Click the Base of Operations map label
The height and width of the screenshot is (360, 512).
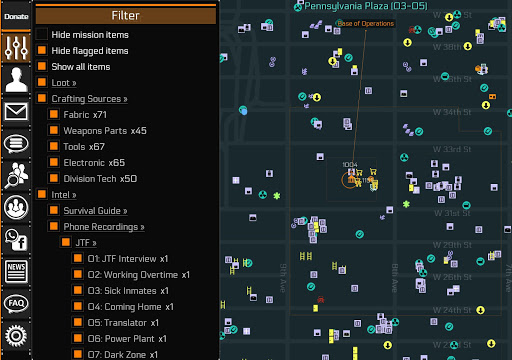pos(366,24)
